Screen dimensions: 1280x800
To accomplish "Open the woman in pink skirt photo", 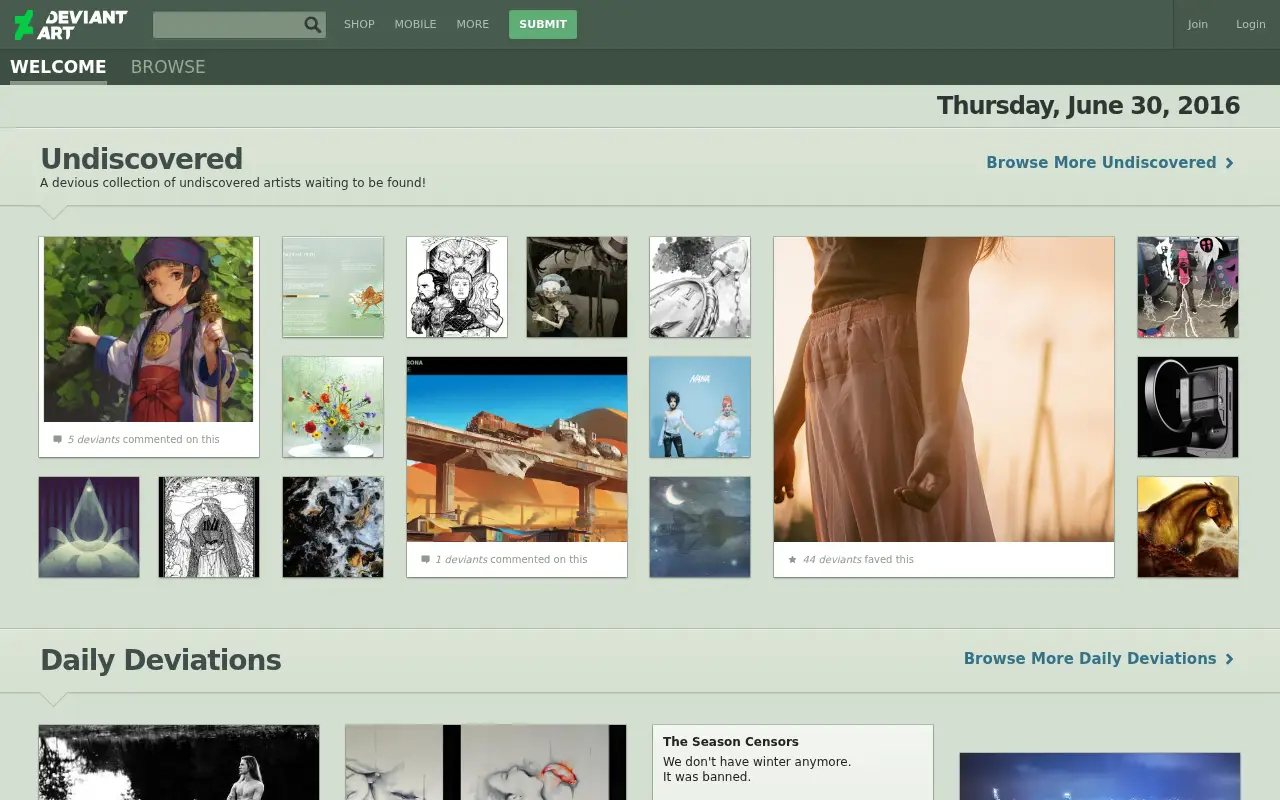I will pos(944,390).
